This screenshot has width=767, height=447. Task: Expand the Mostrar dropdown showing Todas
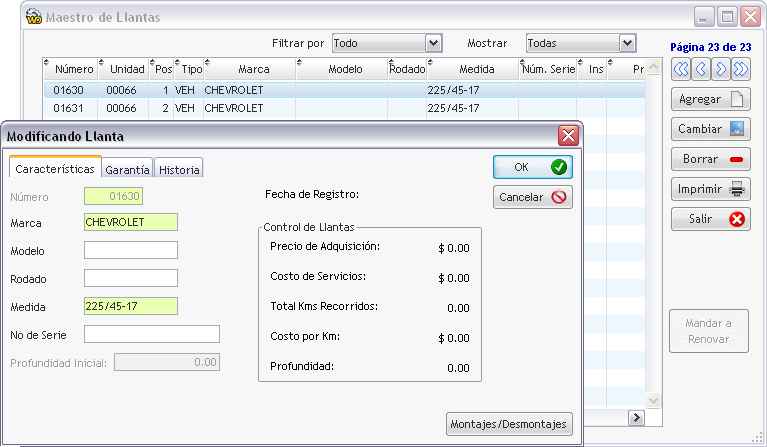[627, 43]
